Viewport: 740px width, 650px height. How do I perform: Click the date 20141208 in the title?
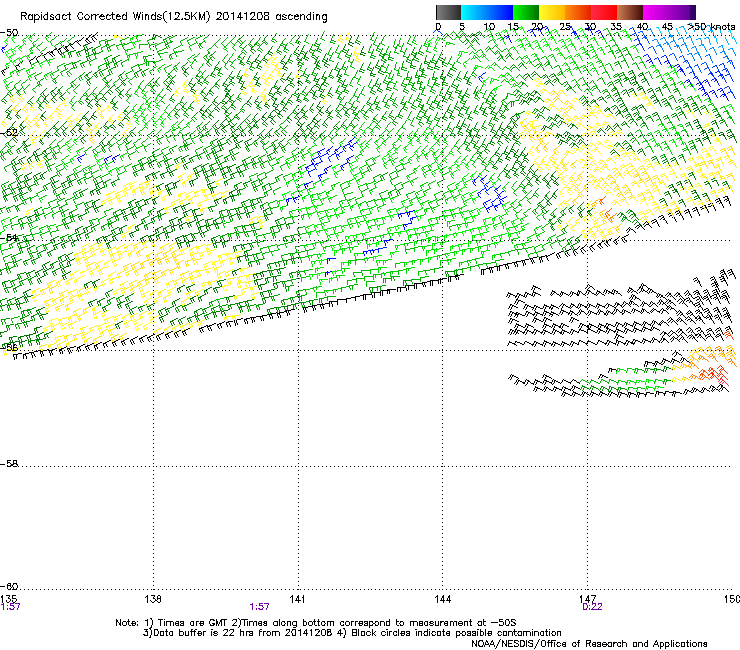coord(243,17)
